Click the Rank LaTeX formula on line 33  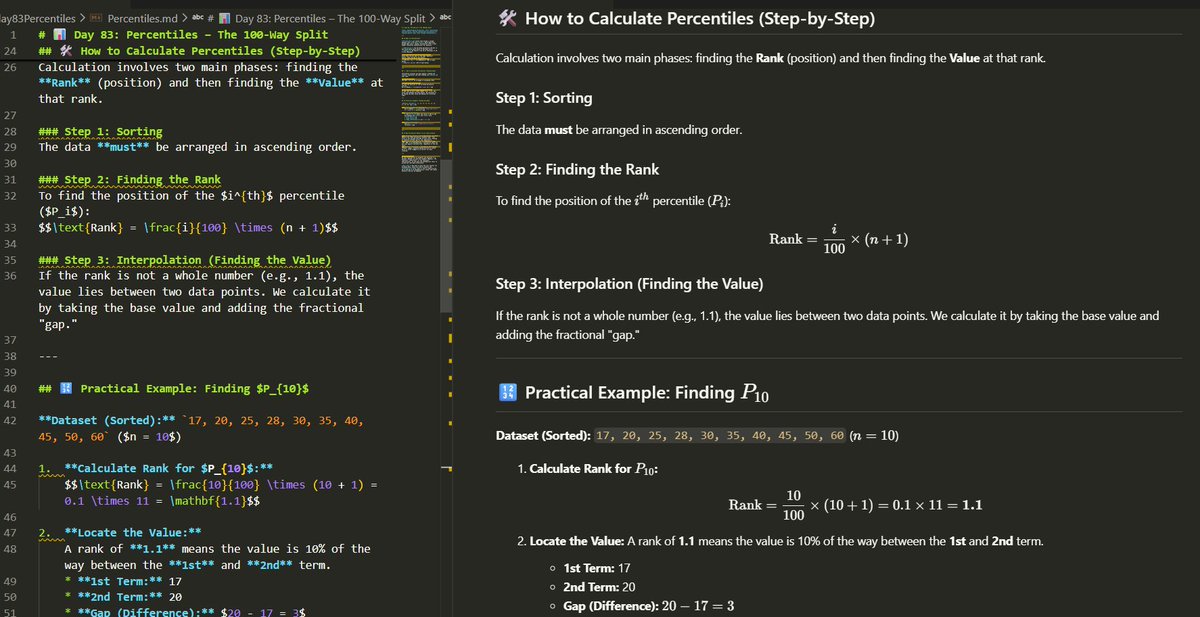[188, 228]
